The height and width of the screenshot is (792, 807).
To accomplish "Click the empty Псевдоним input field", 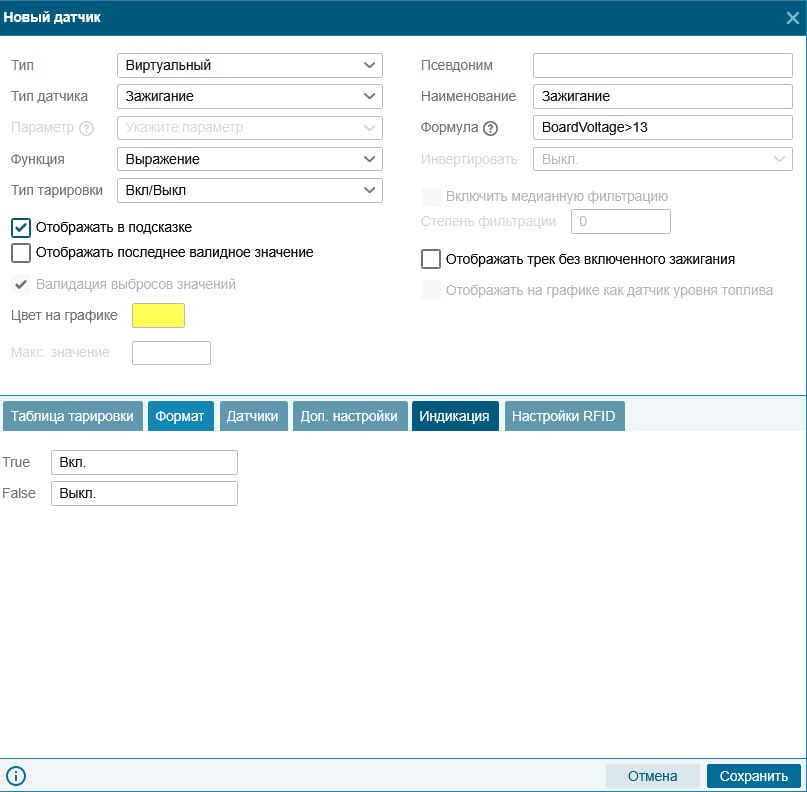I will tap(662, 66).
